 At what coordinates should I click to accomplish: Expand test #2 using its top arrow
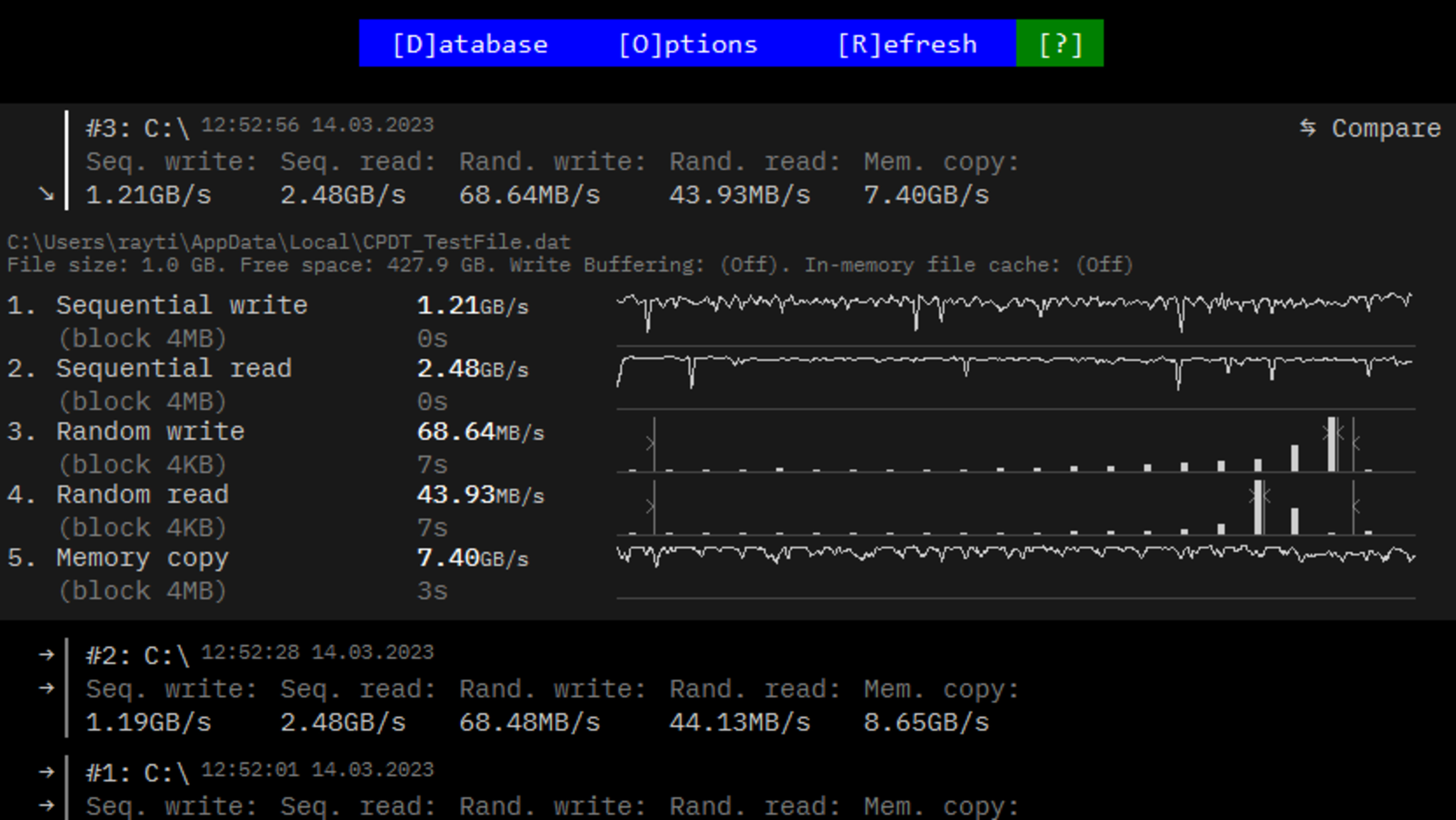coord(46,655)
